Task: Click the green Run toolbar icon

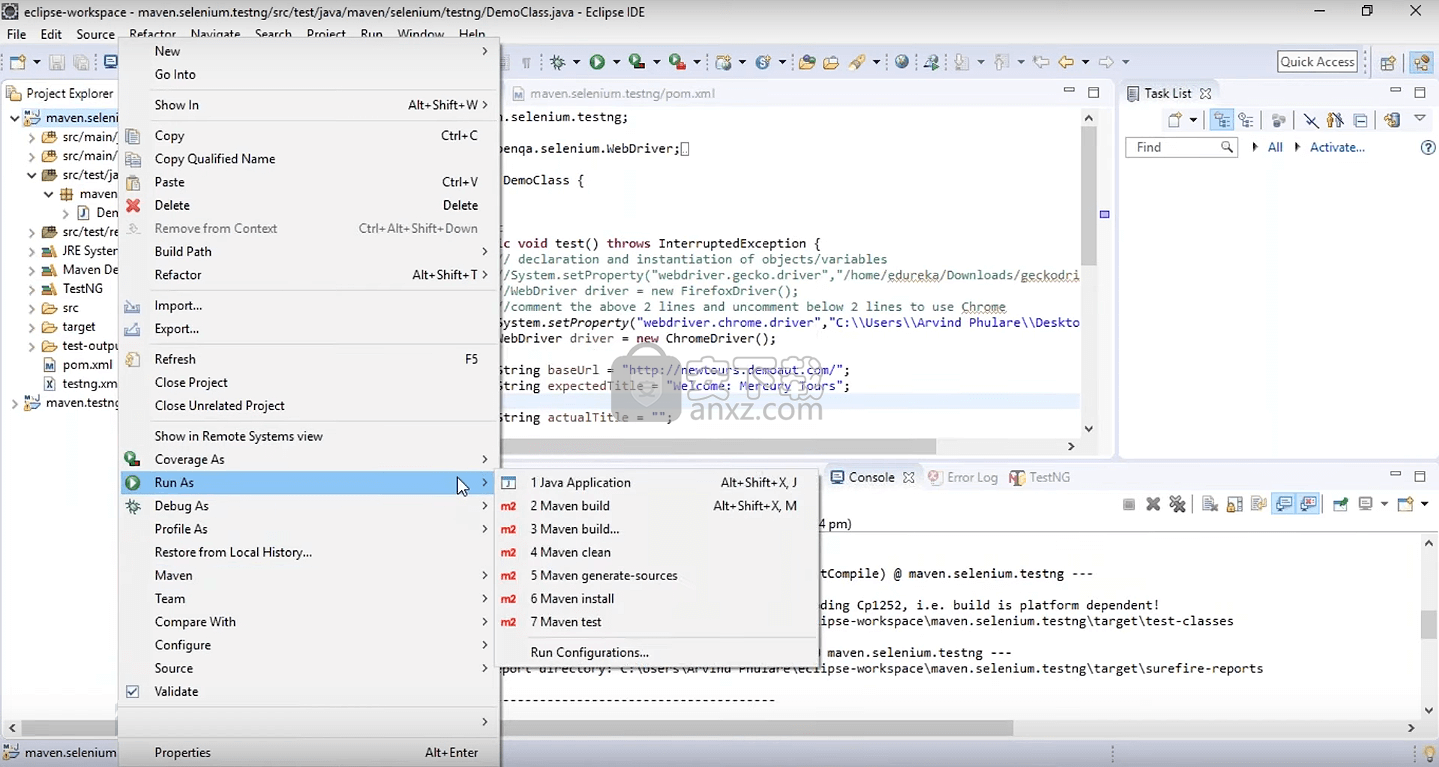Action: (597, 62)
